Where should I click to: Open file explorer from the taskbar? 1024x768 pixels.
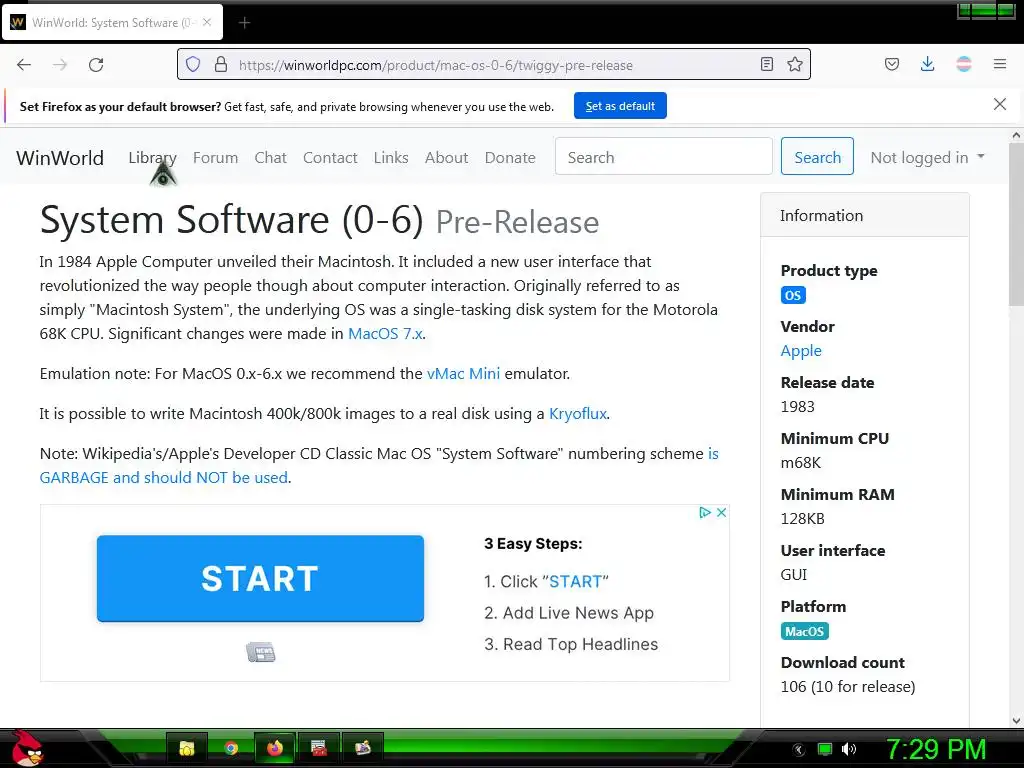pos(187,748)
